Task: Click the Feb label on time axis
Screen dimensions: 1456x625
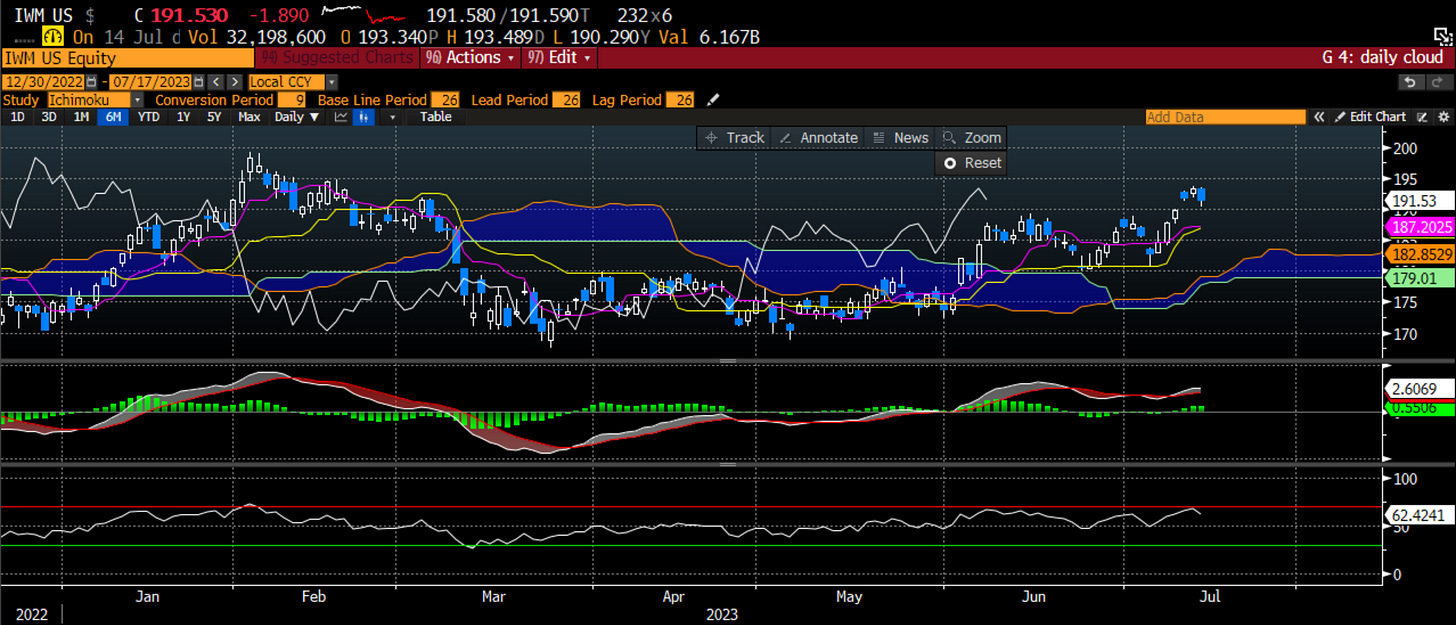Action: coord(313,597)
